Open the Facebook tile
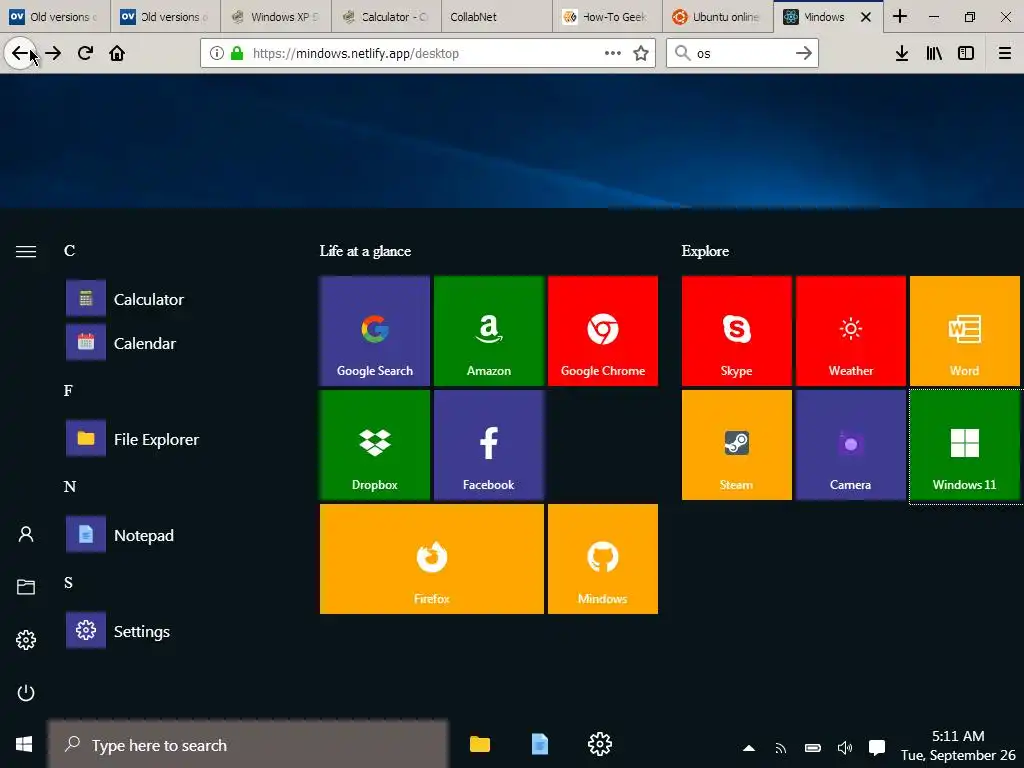Viewport: 1024px width, 768px height. tap(488, 445)
